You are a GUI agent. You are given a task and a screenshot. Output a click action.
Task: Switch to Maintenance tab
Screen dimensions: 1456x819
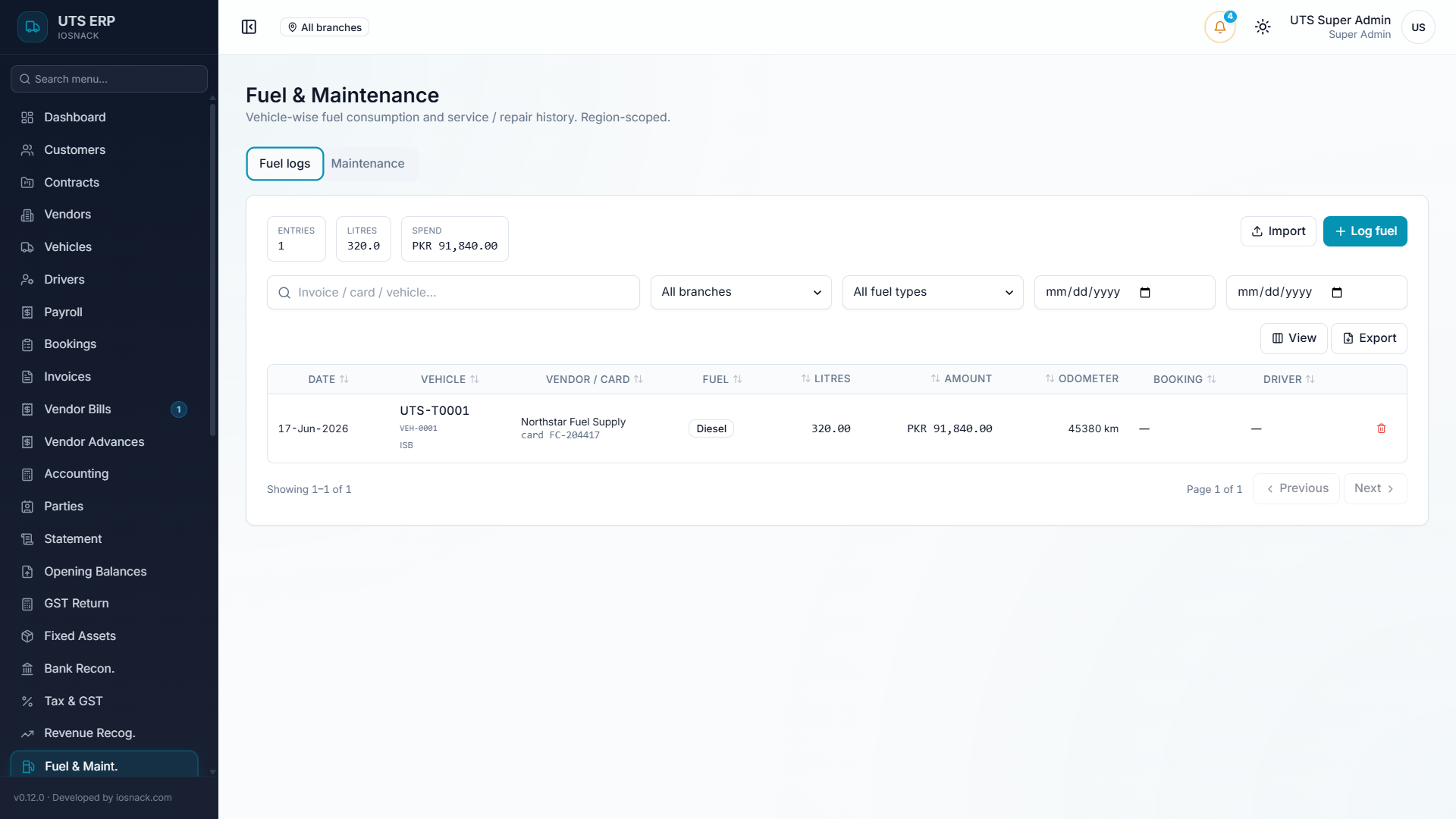pos(368,164)
